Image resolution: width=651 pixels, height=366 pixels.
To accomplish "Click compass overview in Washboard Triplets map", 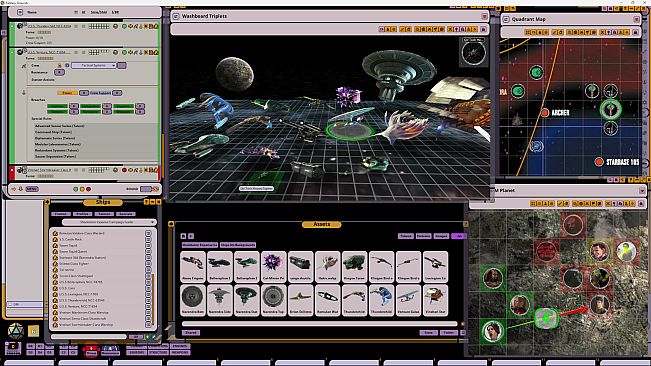I will [473, 52].
